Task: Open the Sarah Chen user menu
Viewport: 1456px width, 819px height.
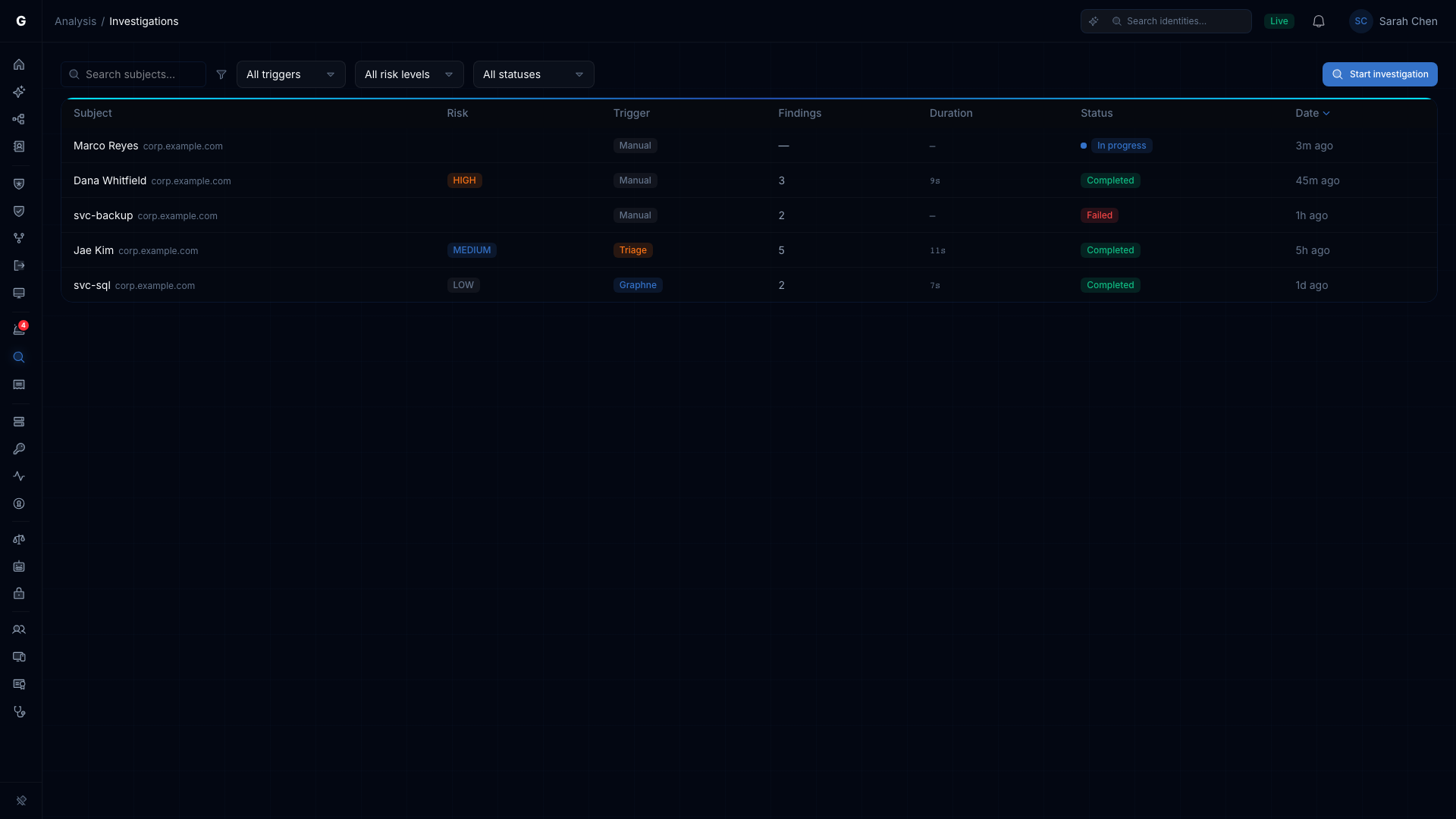Action: click(1394, 21)
